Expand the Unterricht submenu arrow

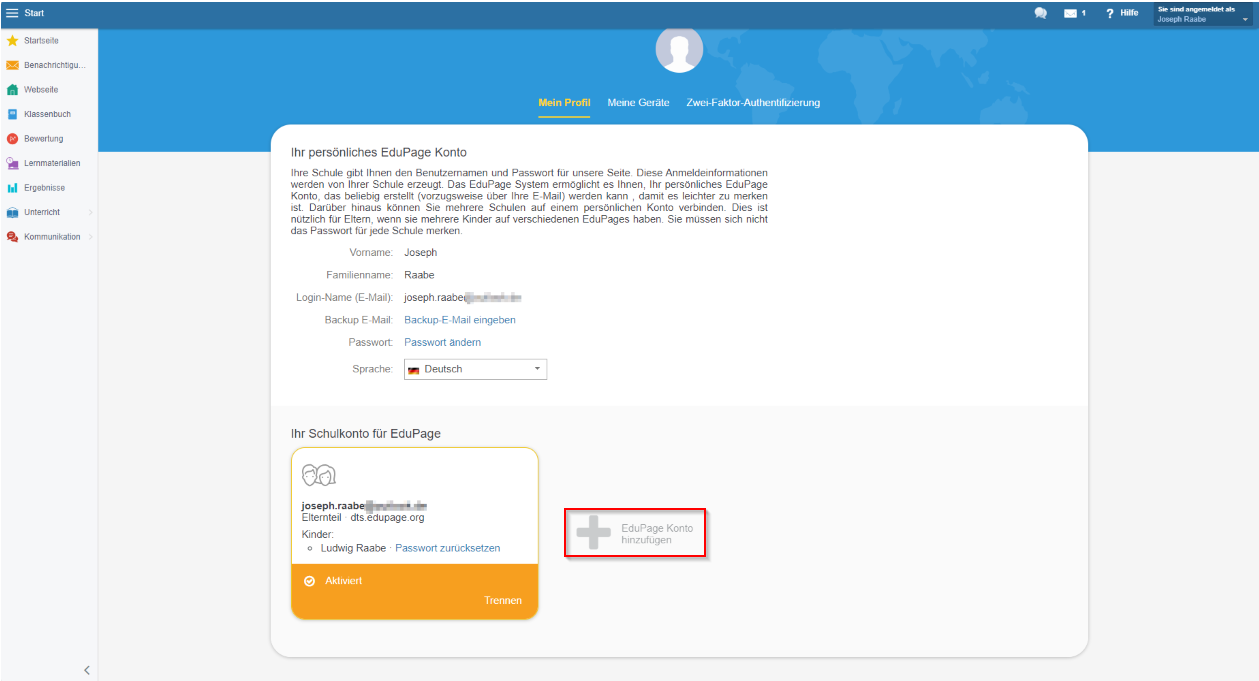[x=90, y=212]
